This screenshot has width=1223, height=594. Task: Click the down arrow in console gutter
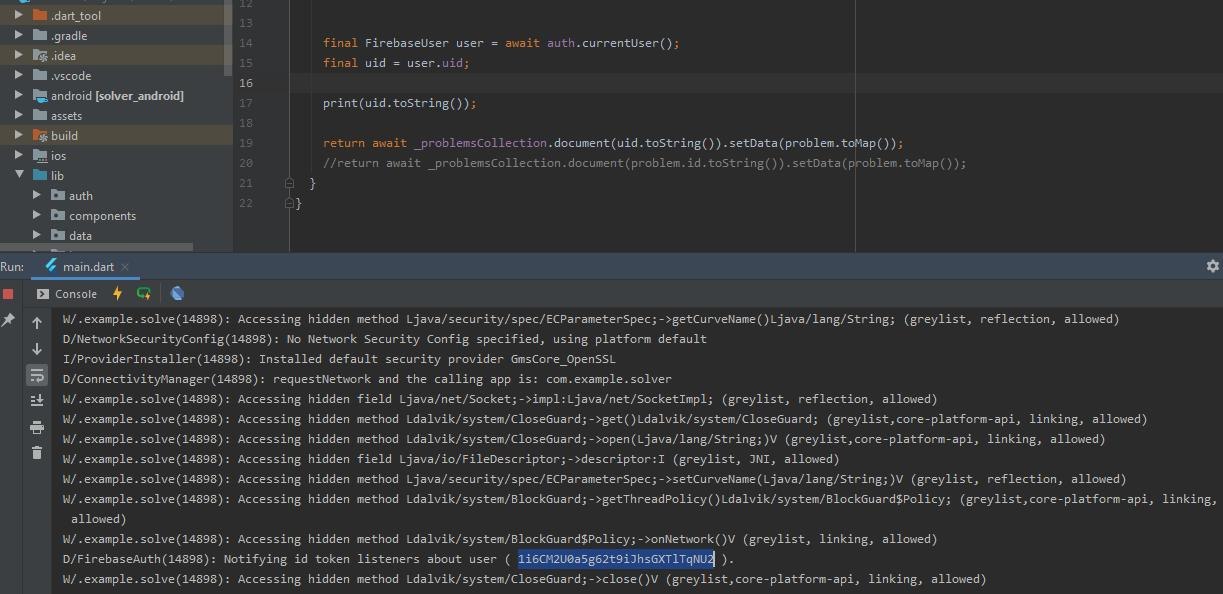[x=37, y=349]
